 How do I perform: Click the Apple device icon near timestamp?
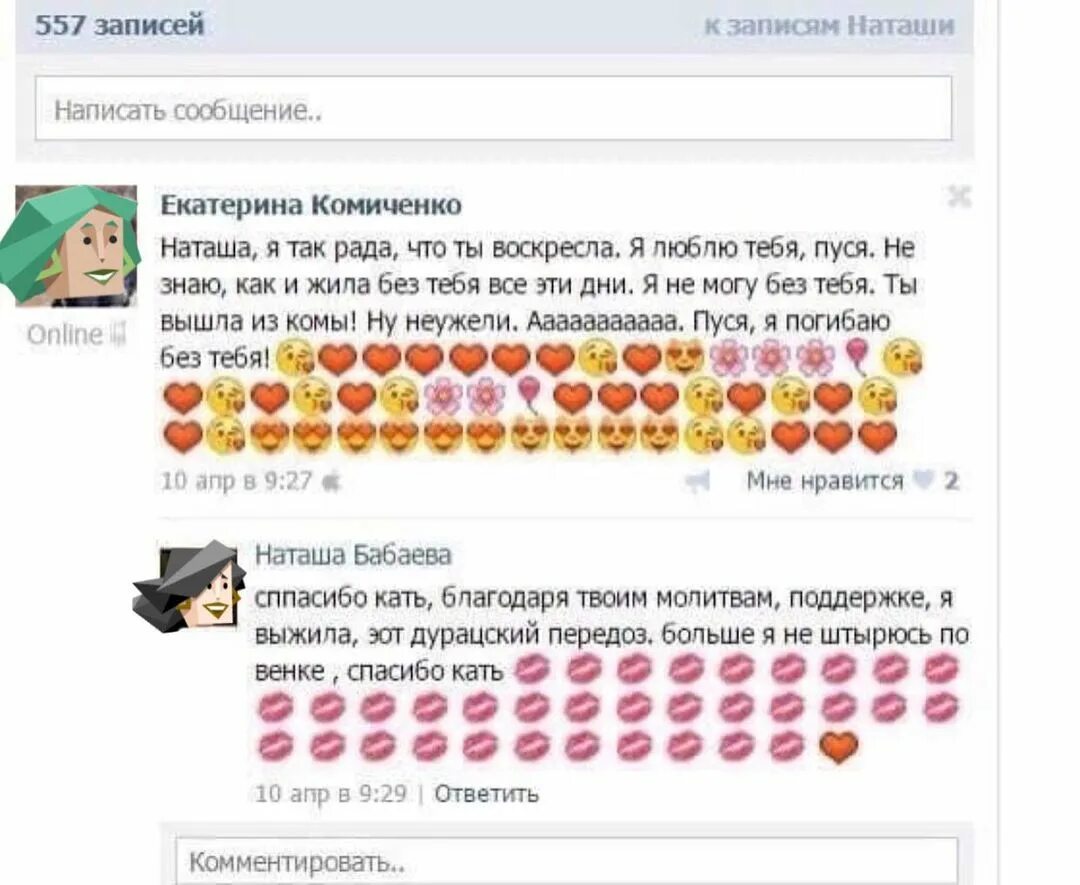(x=331, y=481)
